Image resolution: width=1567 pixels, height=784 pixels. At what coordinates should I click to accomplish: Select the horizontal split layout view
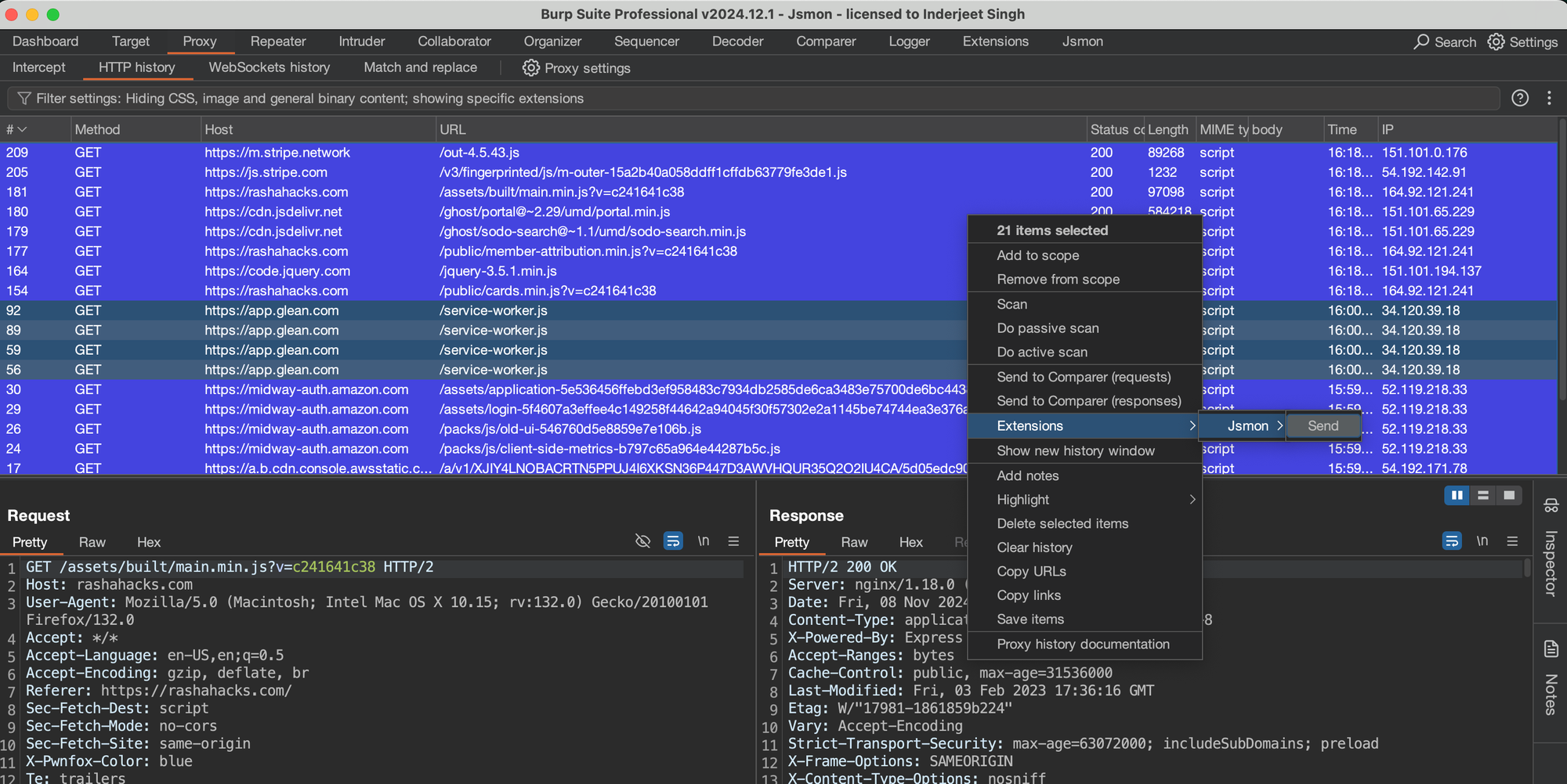pyautogui.click(x=1483, y=495)
